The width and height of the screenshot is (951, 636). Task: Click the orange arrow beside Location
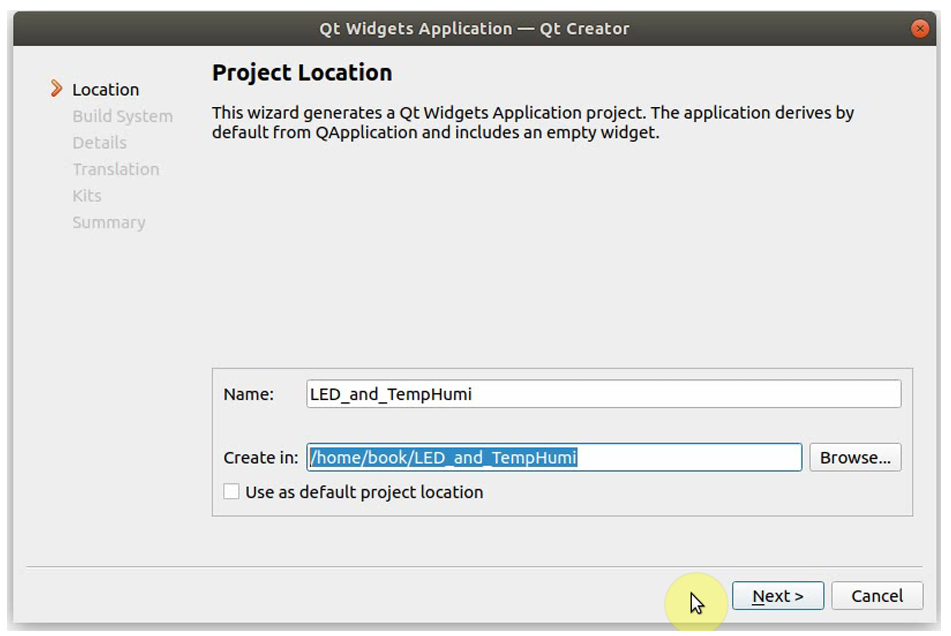click(x=56, y=89)
